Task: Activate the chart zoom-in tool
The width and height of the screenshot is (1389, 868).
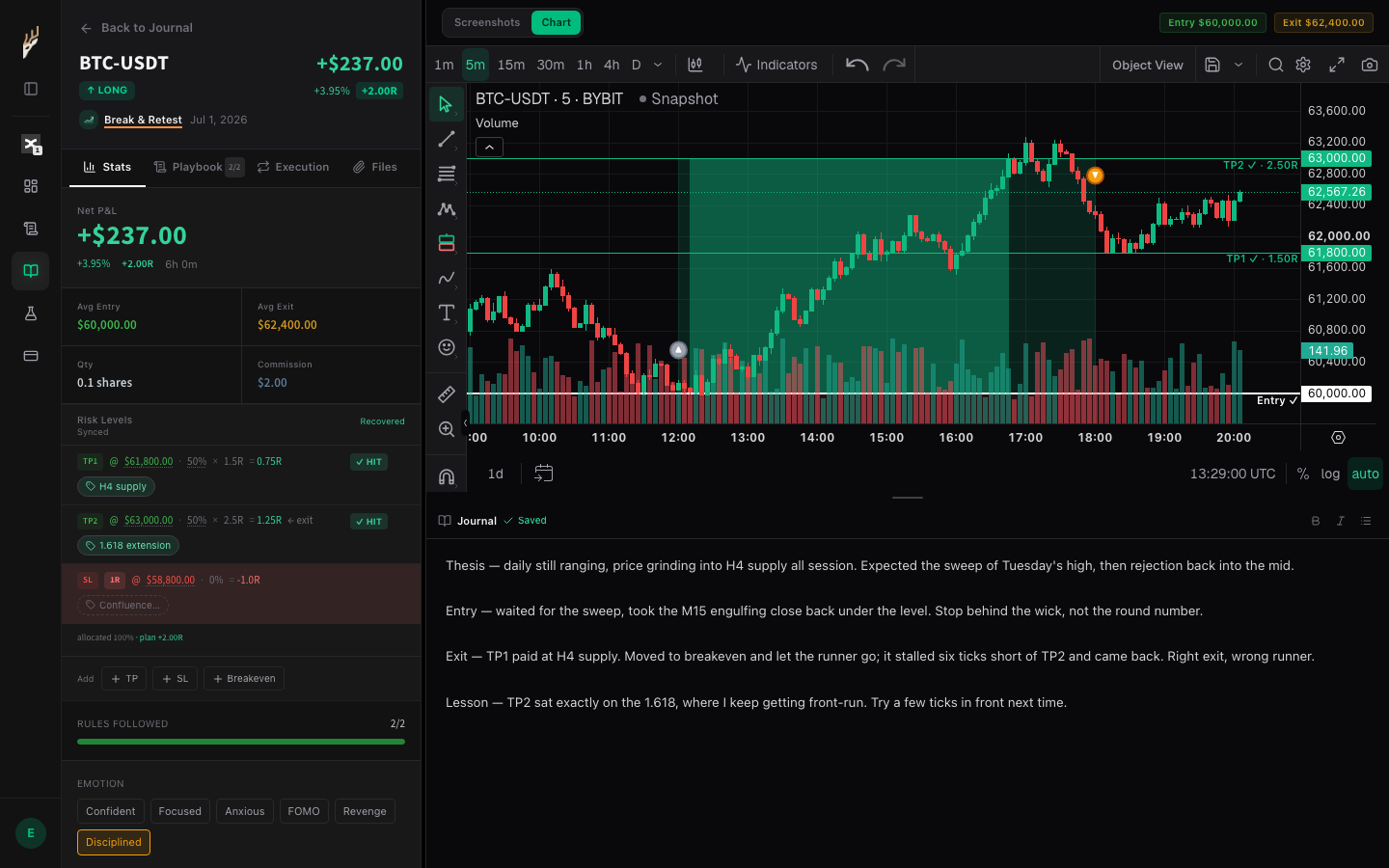Action: click(447, 429)
